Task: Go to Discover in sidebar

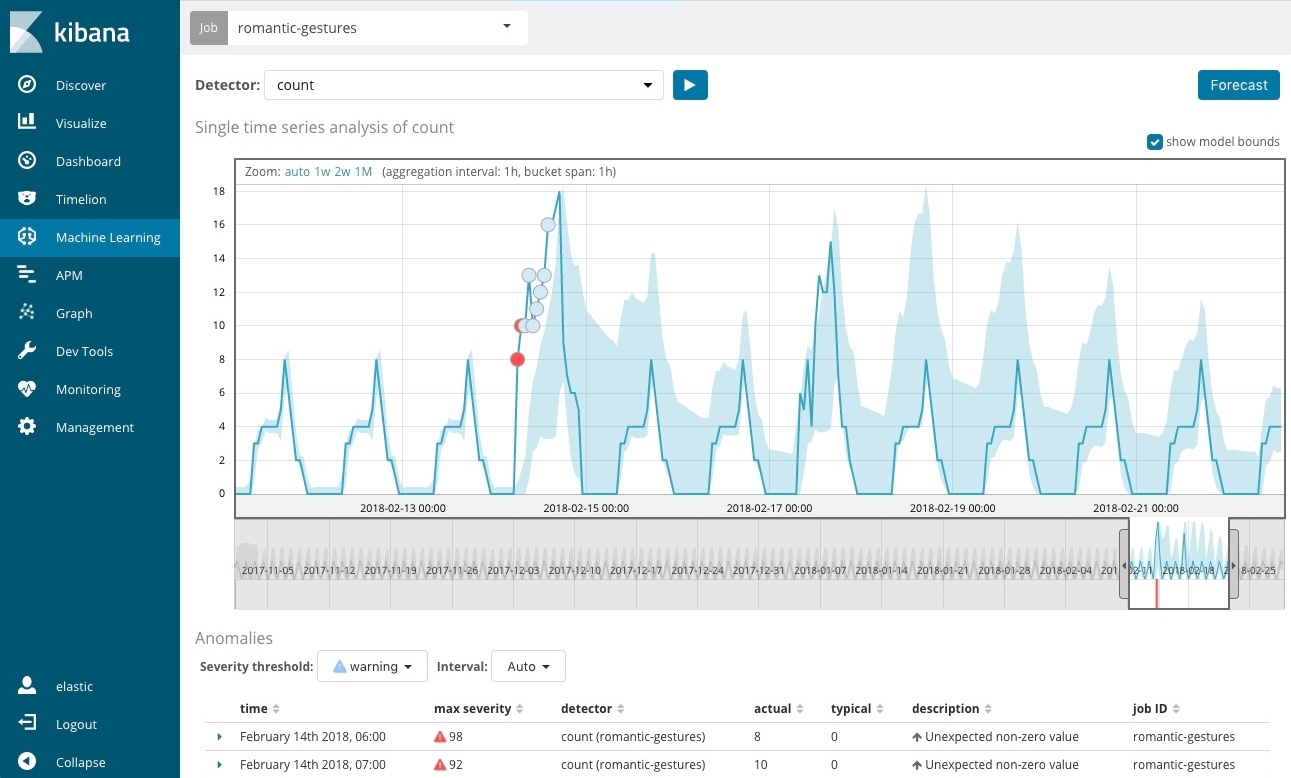Action: click(x=81, y=85)
